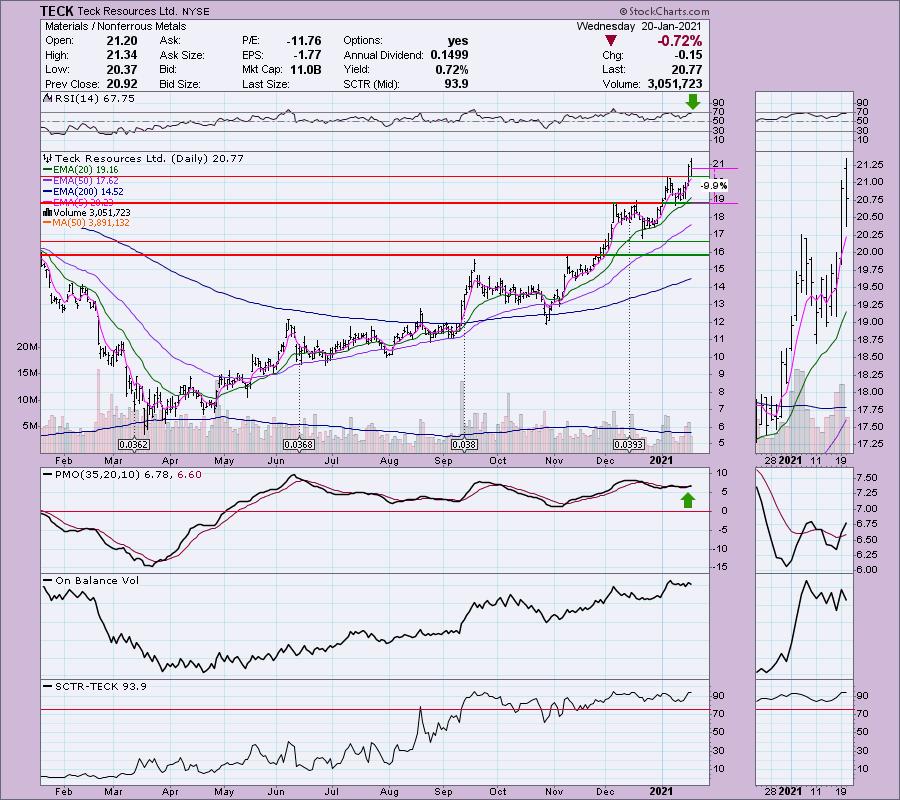The width and height of the screenshot is (900, 800).
Task: Click the 20M volume axis label
Action: pos(28,347)
